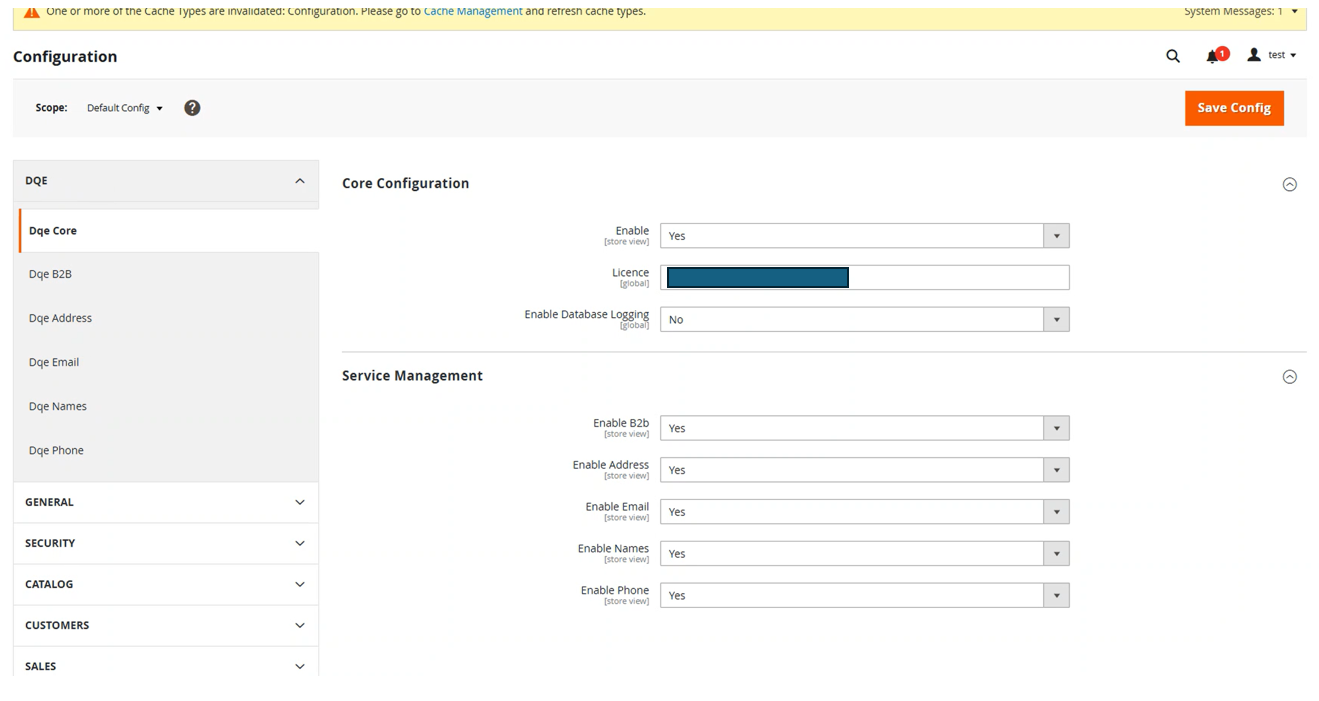Image resolution: width=1319 pixels, height=701 pixels.
Task: Select the Dqe Address menu item
Action: (x=60, y=318)
